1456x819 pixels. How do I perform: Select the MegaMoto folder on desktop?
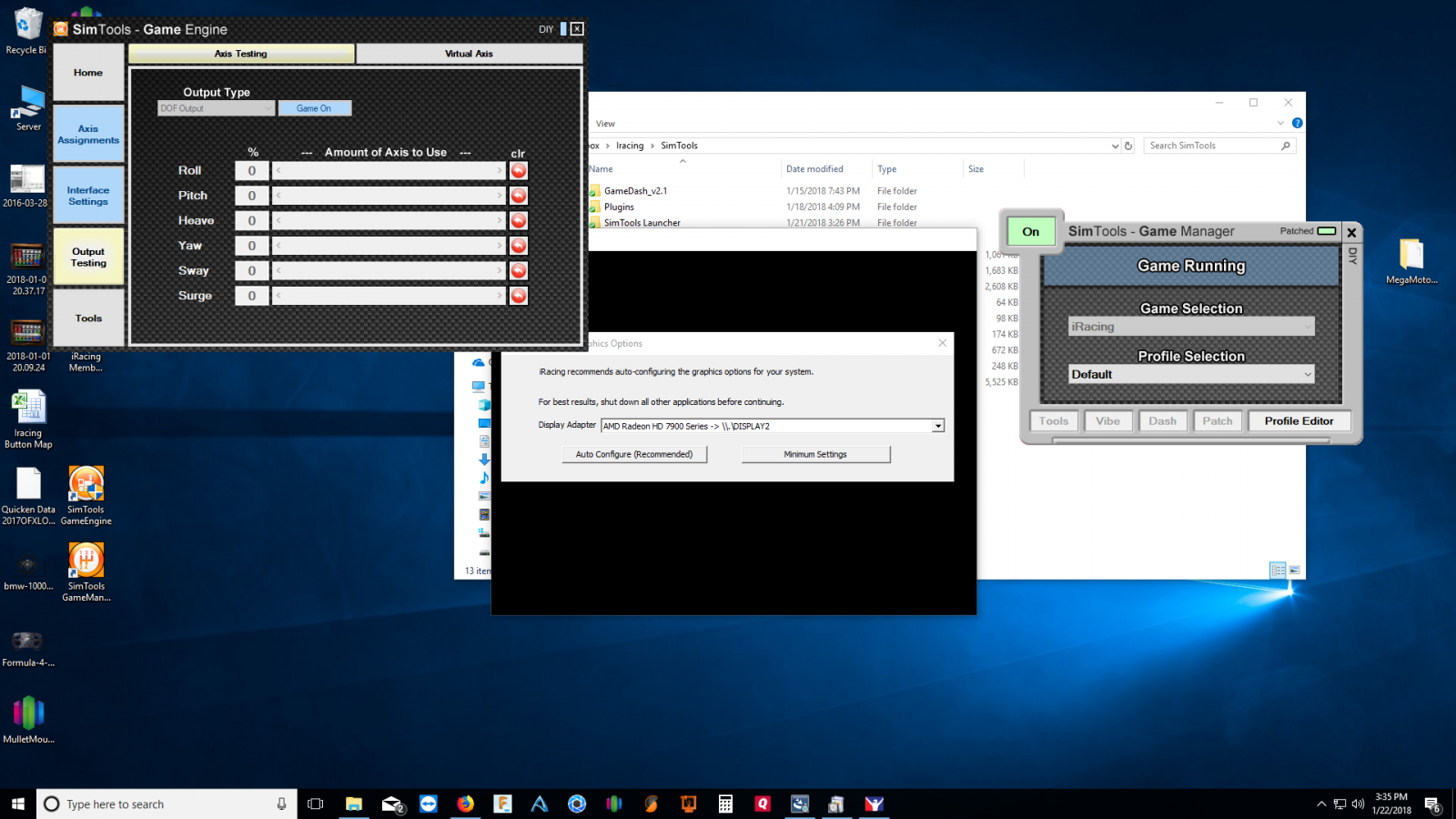[1411, 261]
